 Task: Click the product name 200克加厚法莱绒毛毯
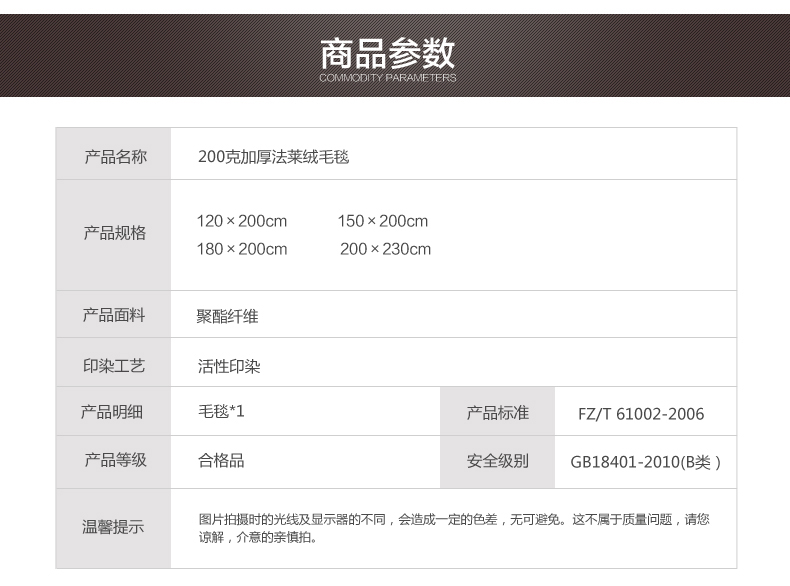pyautogui.click(x=273, y=157)
